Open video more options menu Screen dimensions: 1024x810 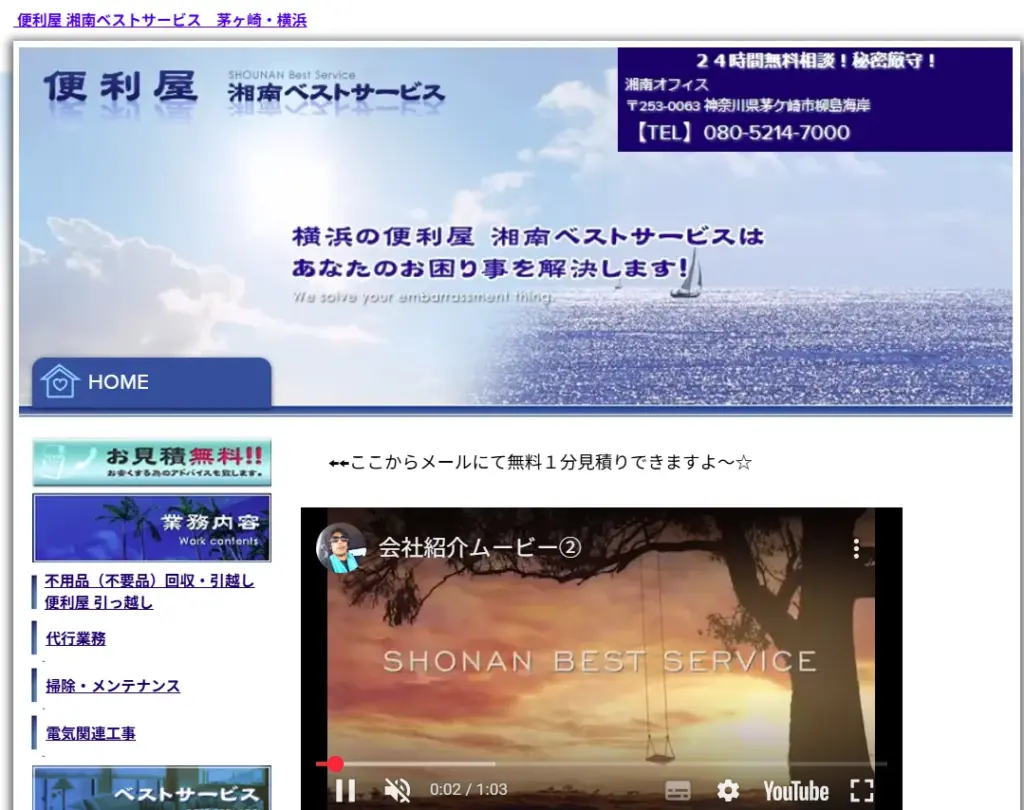click(856, 548)
